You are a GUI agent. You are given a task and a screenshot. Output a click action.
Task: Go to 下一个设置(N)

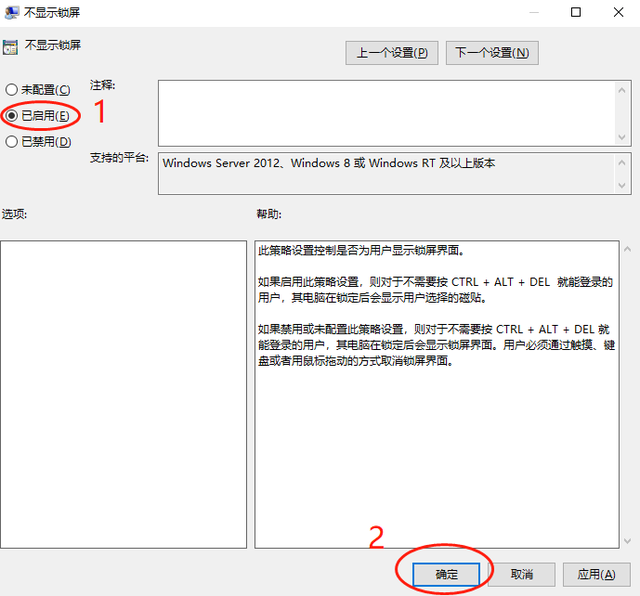(x=492, y=53)
